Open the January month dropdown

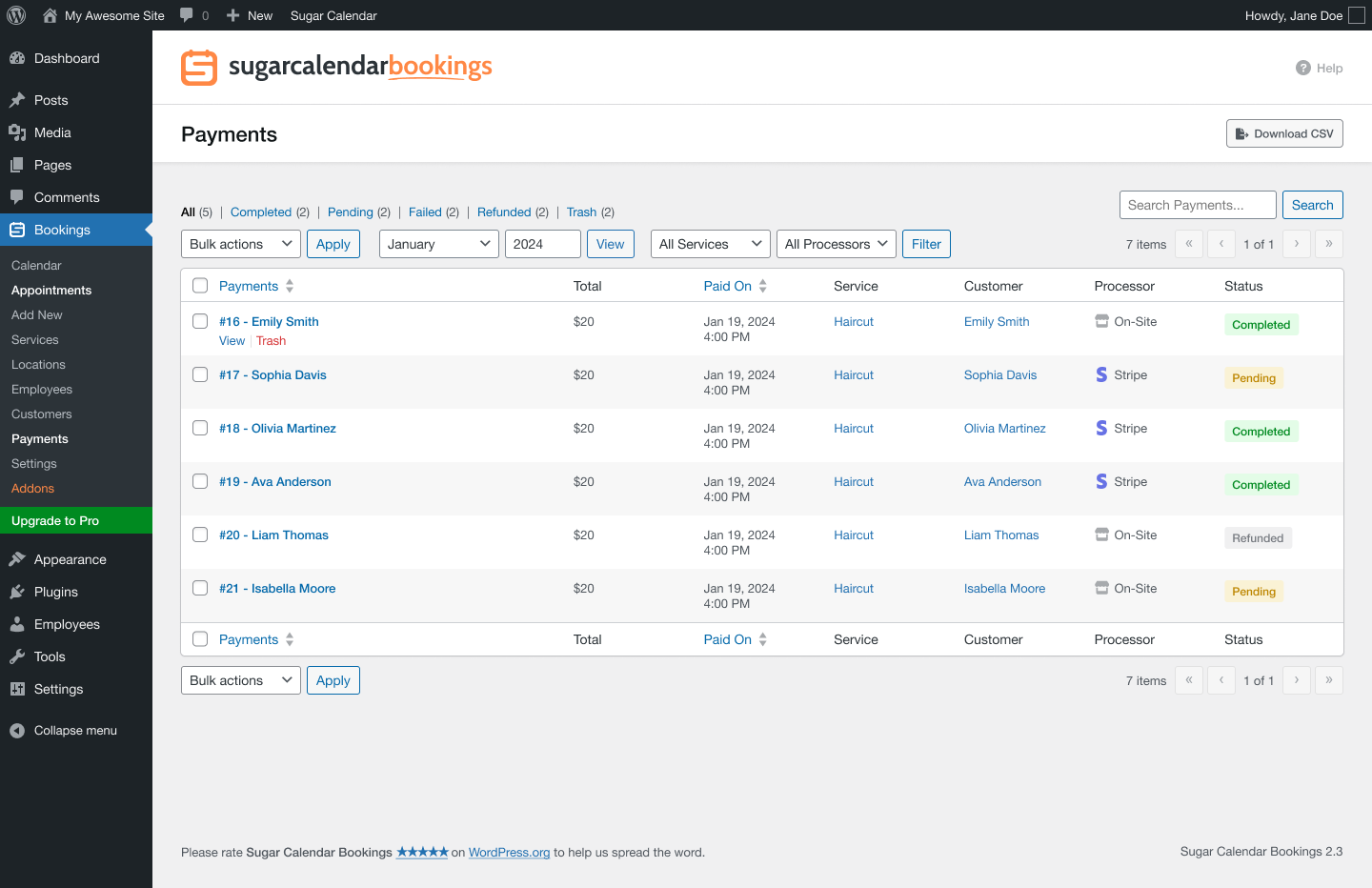pyautogui.click(x=438, y=243)
